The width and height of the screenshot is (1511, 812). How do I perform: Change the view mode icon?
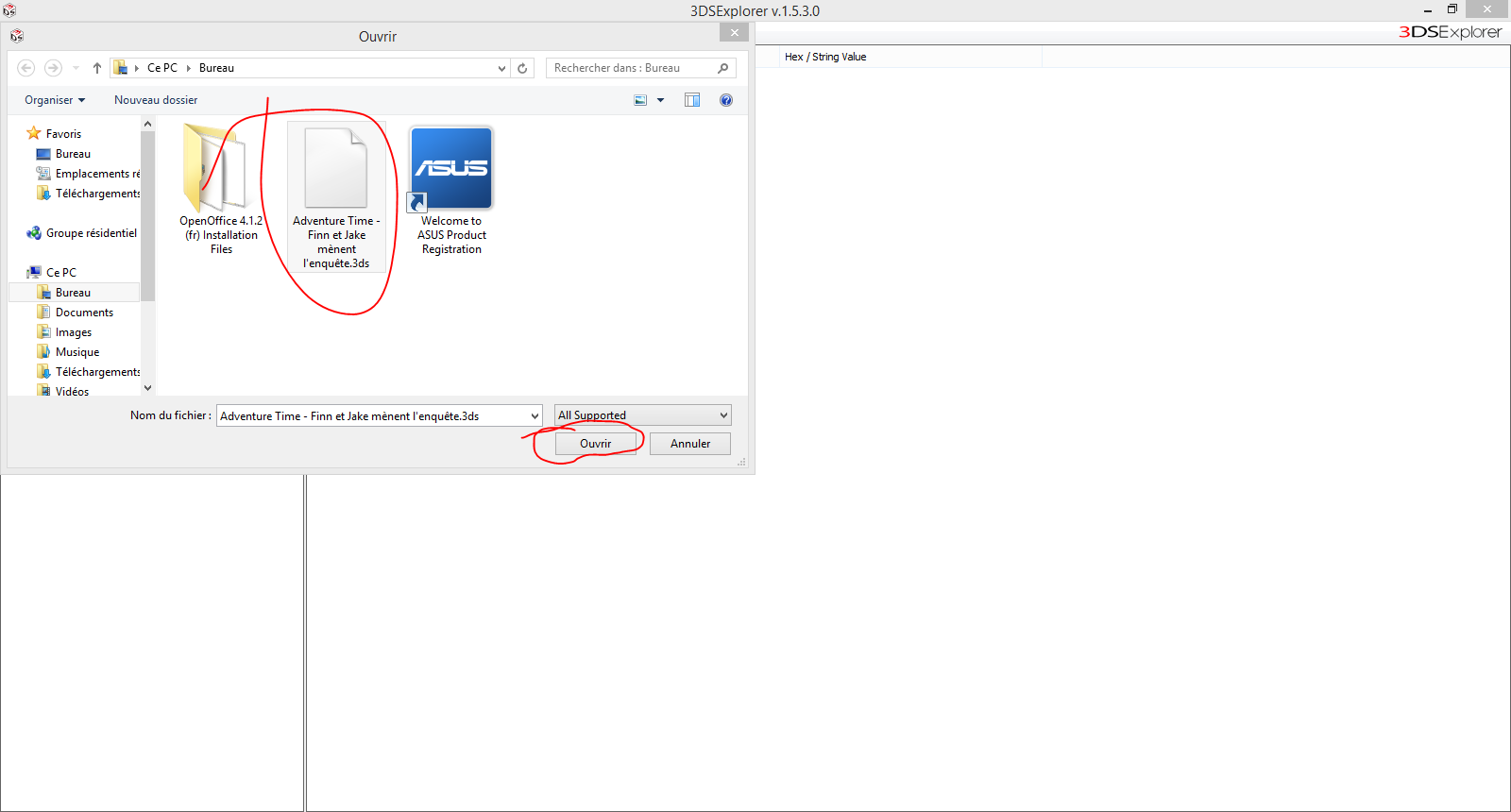(640, 100)
